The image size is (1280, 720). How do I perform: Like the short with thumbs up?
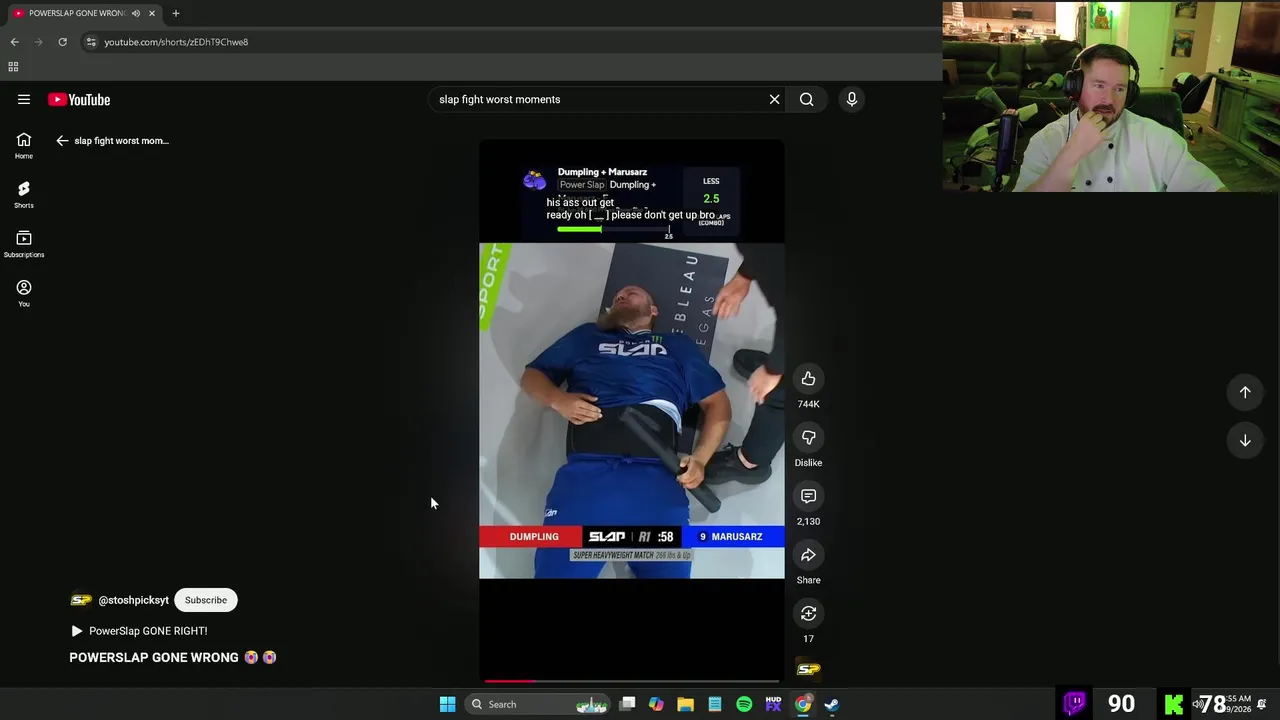(x=808, y=379)
